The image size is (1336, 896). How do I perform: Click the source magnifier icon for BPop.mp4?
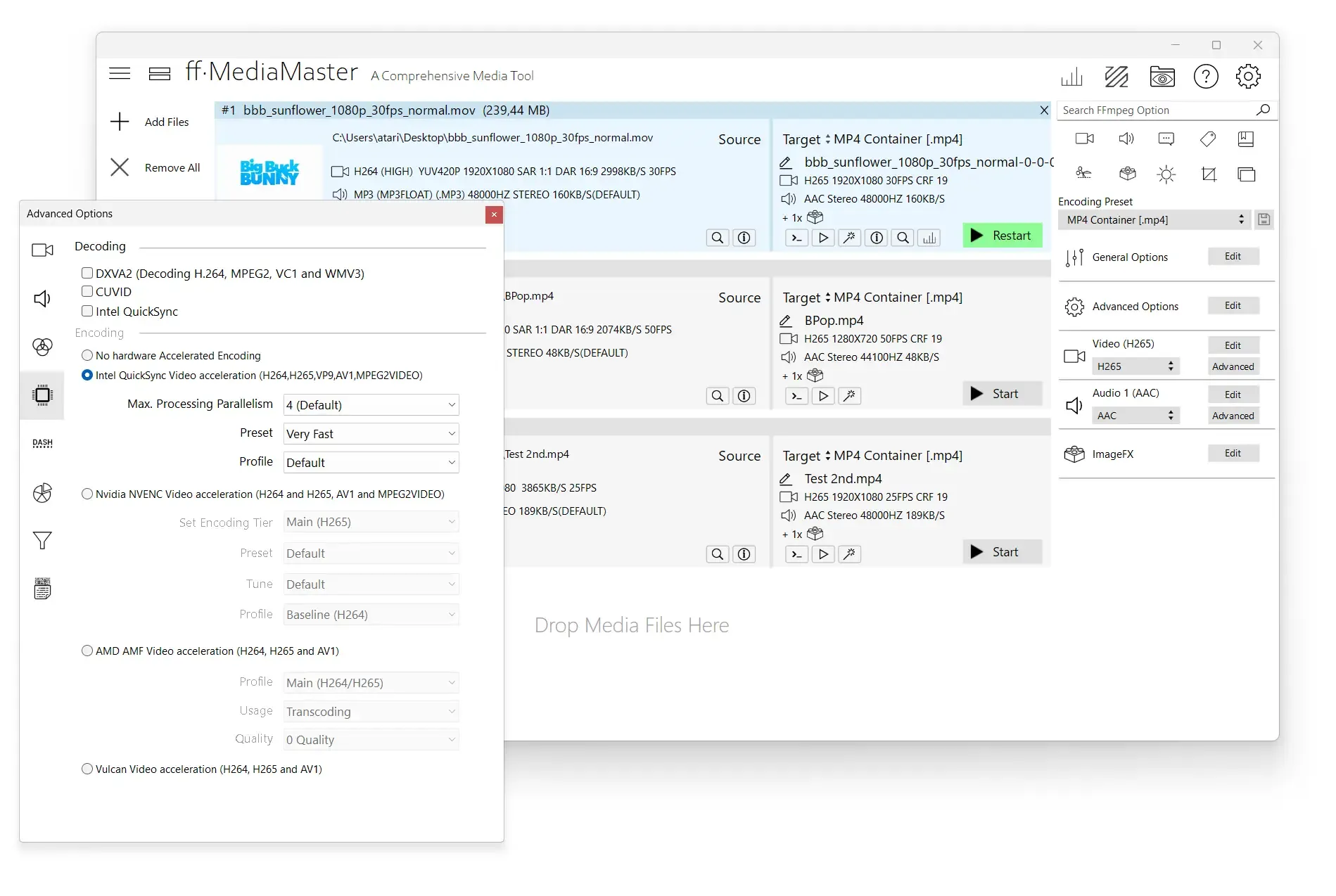click(717, 396)
